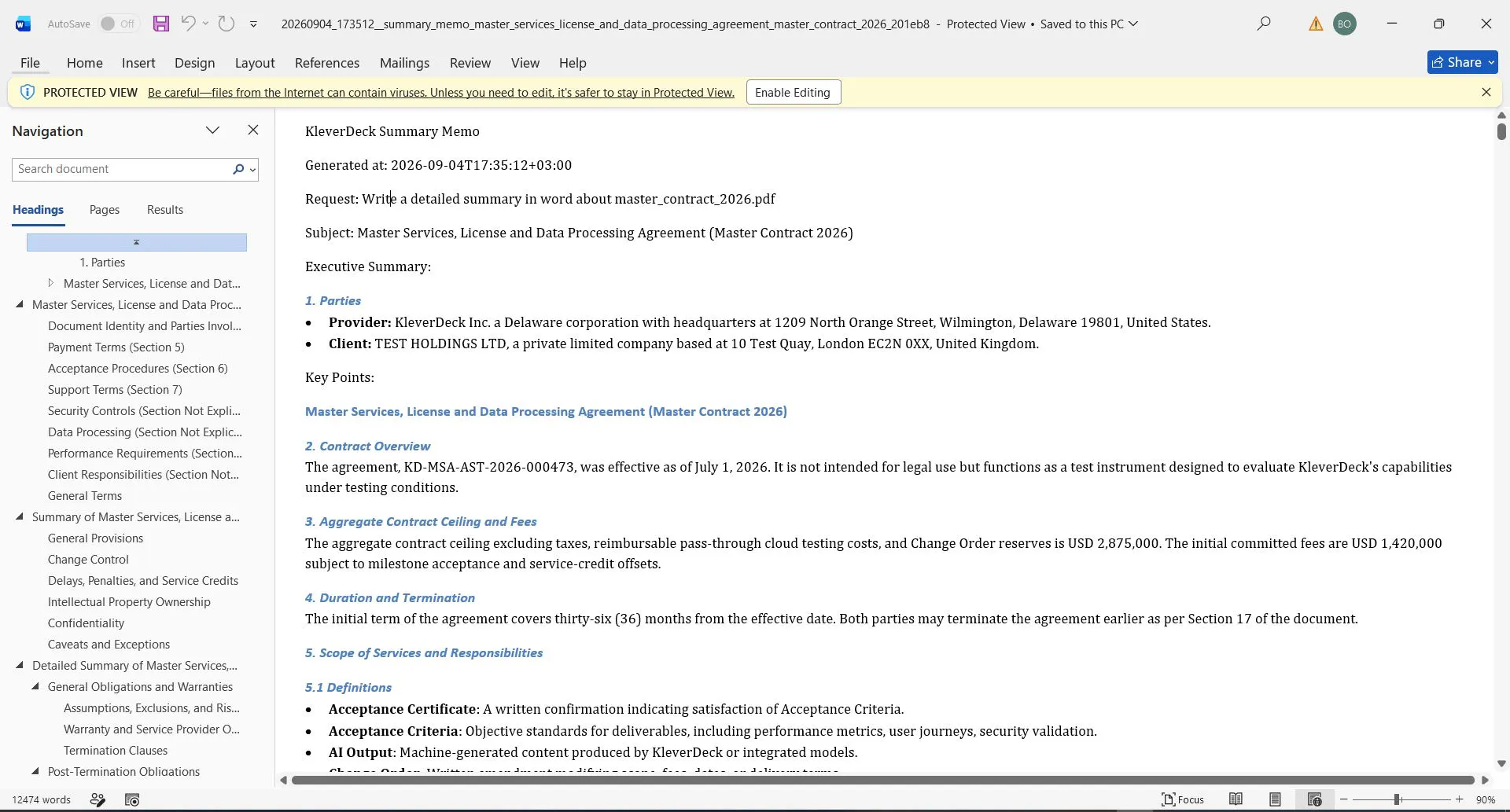Collapse 'General Obligations and Warranties' heading
The width and height of the screenshot is (1510, 812).
point(35,686)
